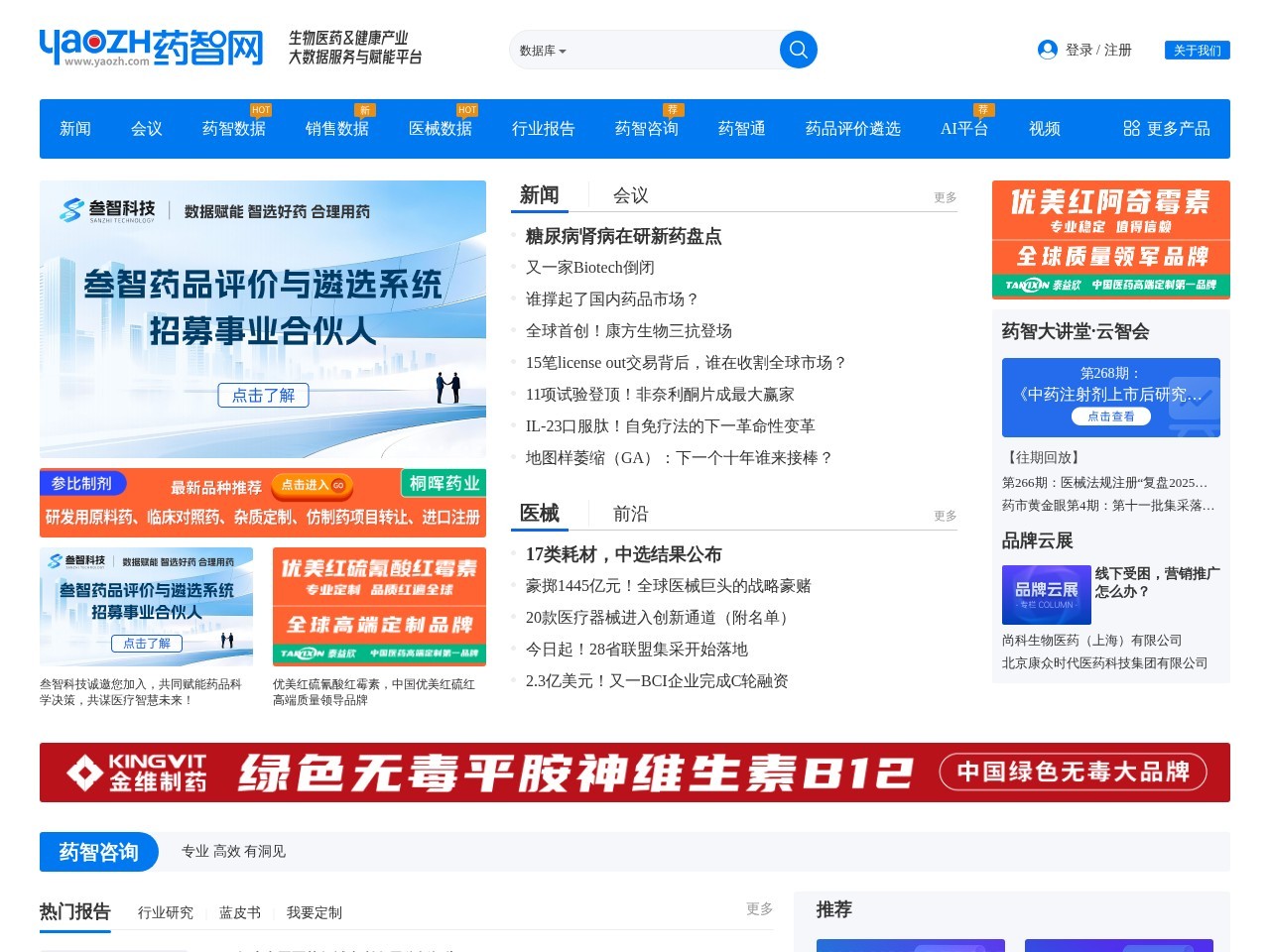Click the user avatar icon beside 登录
Screen dimensions: 1270x952
[1048, 49]
